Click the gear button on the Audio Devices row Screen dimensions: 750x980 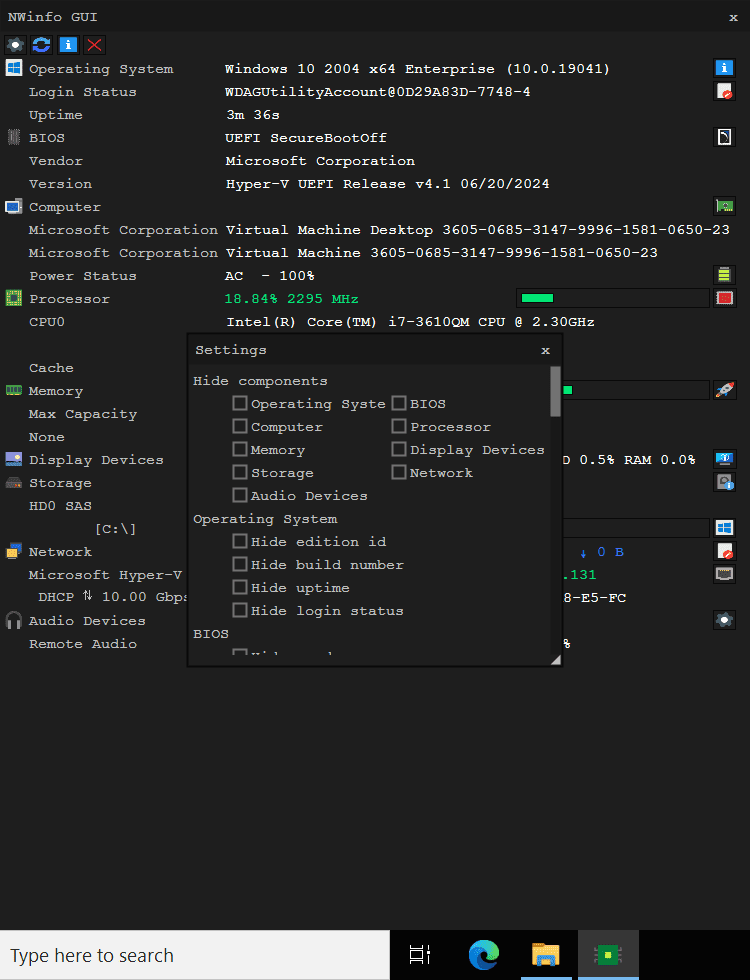[724, 620]
